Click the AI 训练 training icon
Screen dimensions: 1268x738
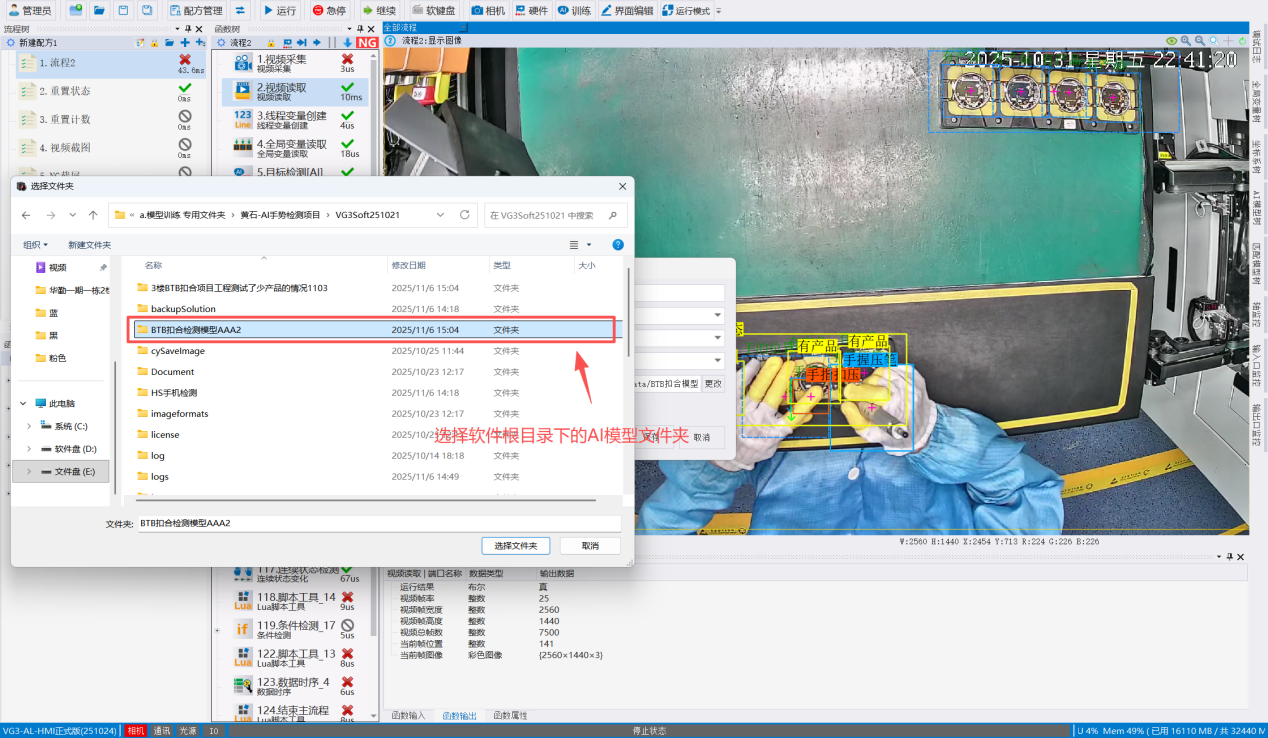coord(574,10)
